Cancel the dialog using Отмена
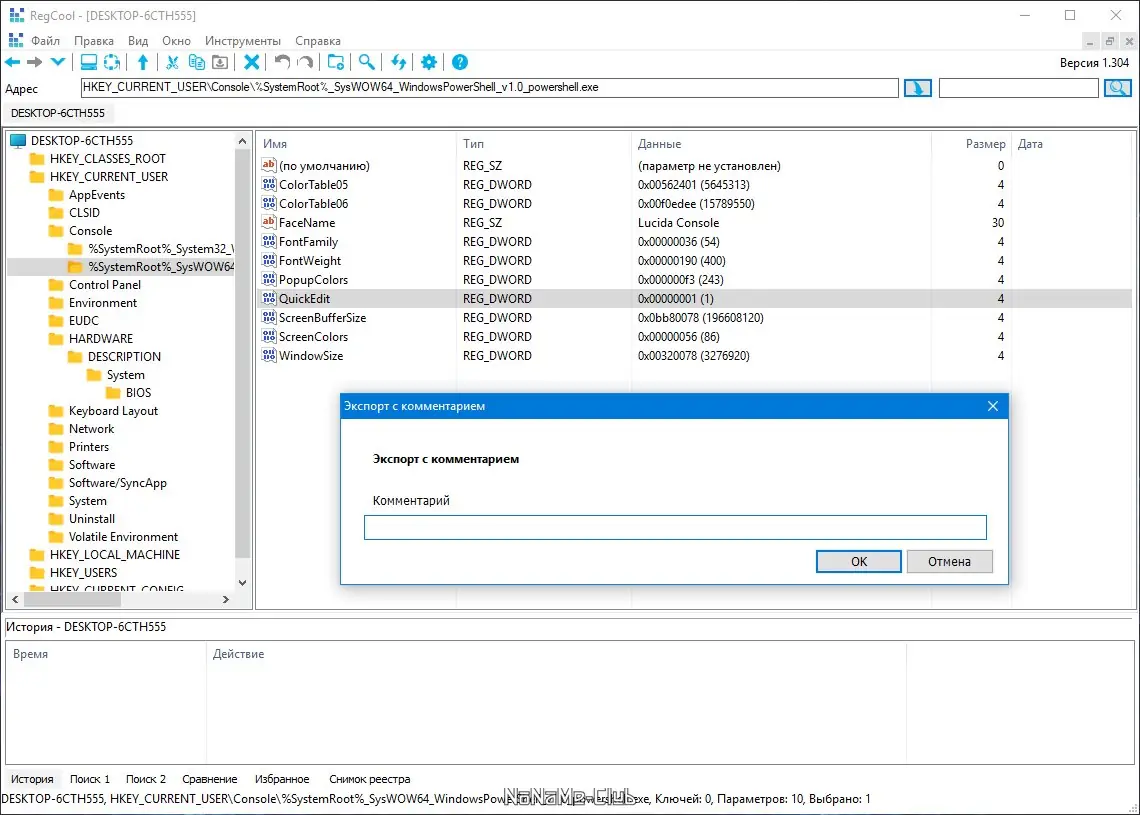The image size is (1140, 815). [x=949, y=561]
